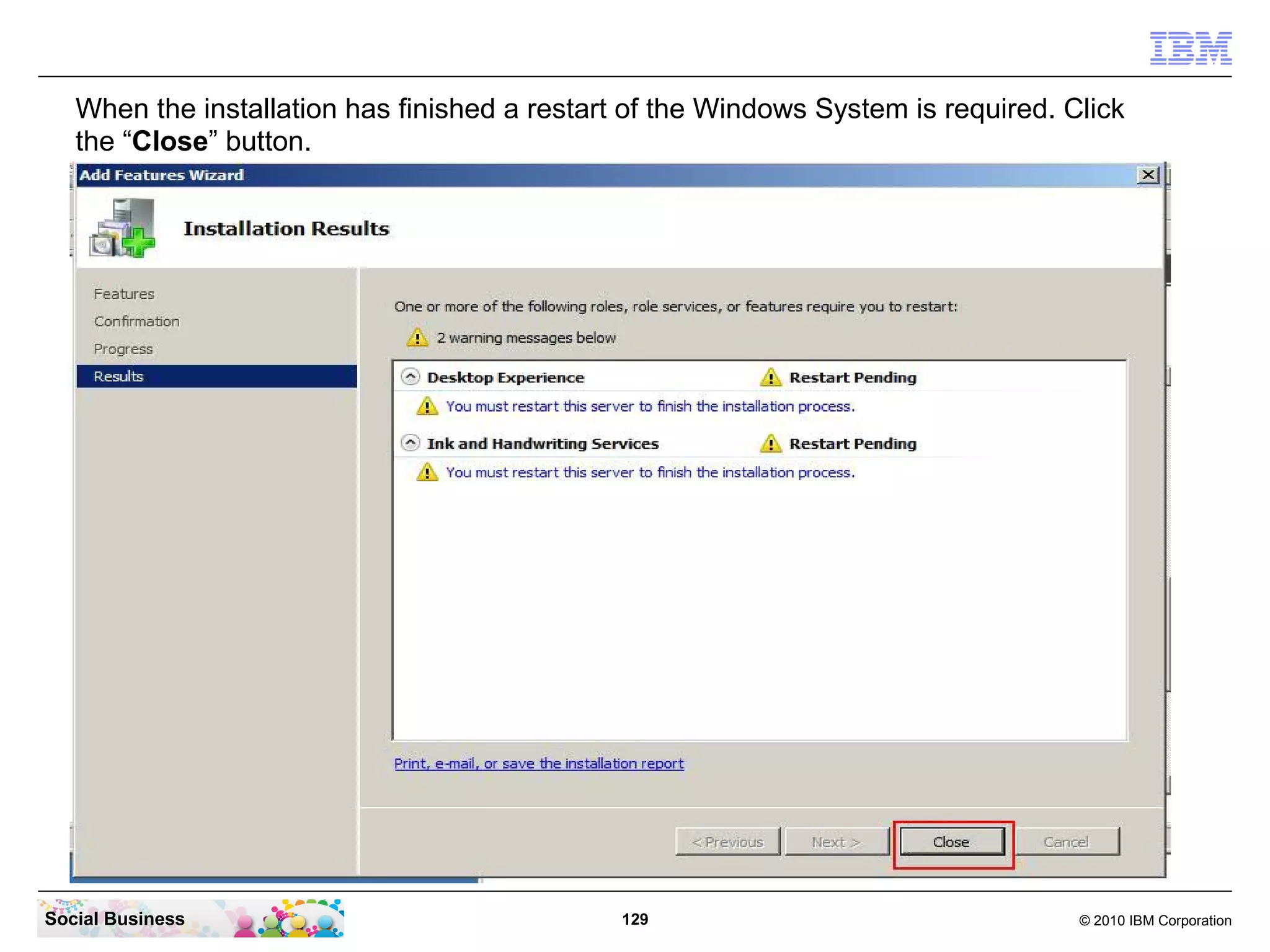Open the Print, e-mail, or save report link
This screenshot has height=952, width=1270.
tap(539, 764)
